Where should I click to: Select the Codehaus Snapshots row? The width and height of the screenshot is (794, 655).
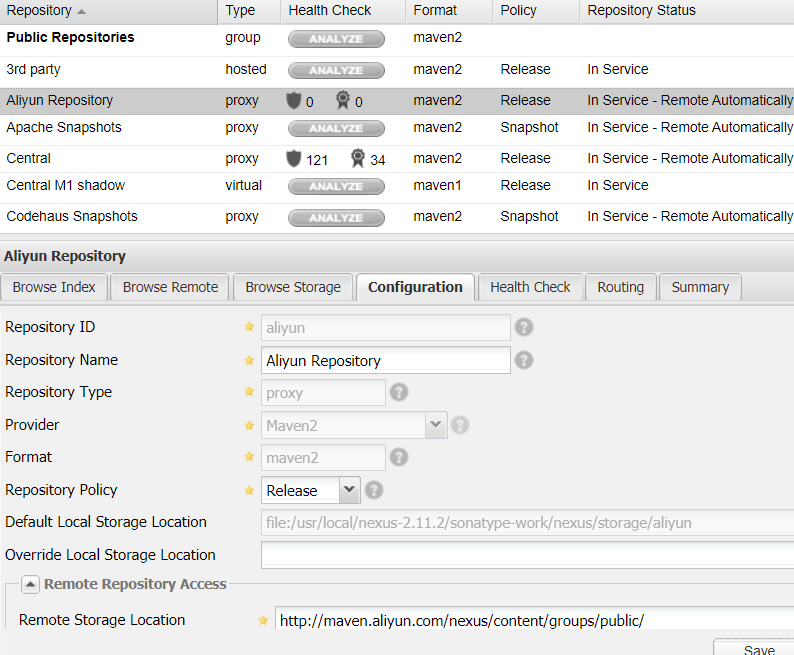[397, 218]
